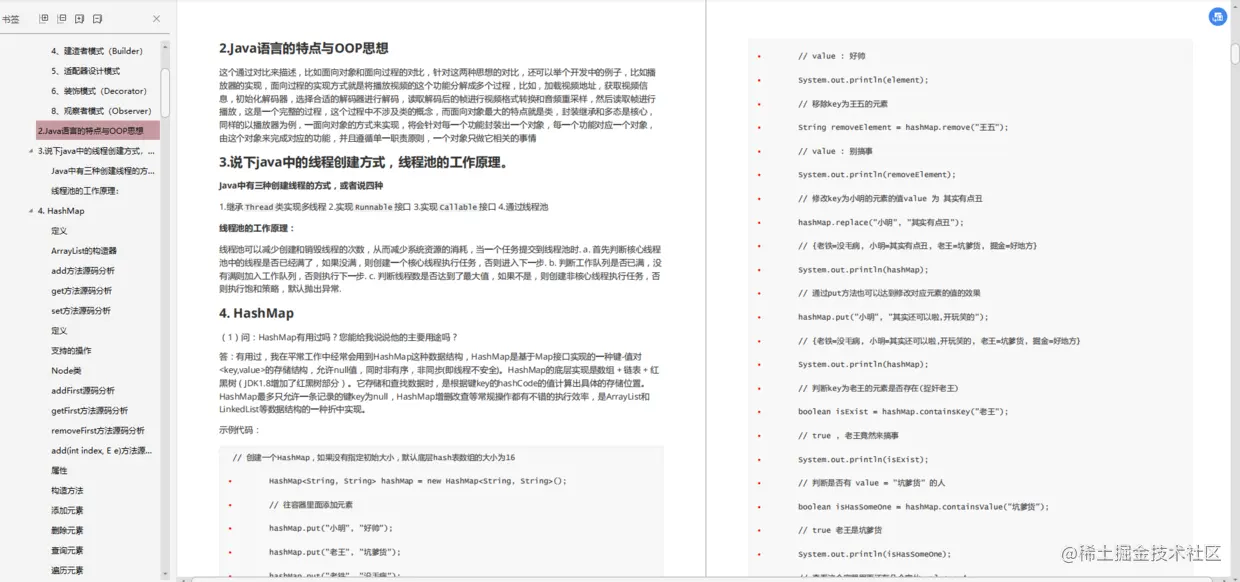Click the collapse all bookmarks icon
Image resolution: width=1240 pixels, height=582 pixels.
[62, 18]
